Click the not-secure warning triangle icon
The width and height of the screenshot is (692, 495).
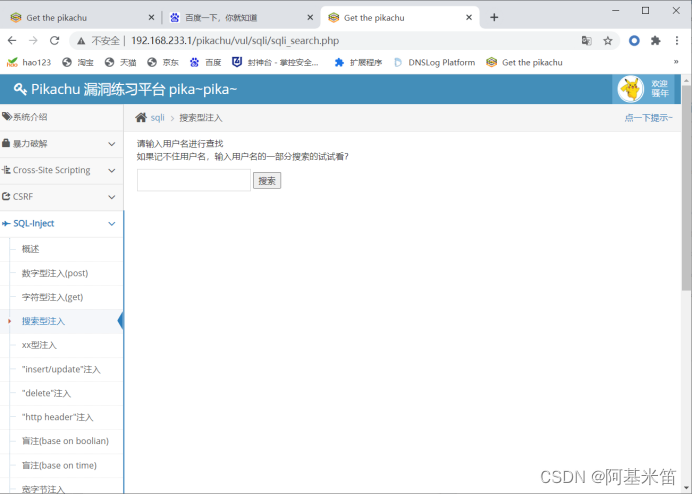[81, 41]
